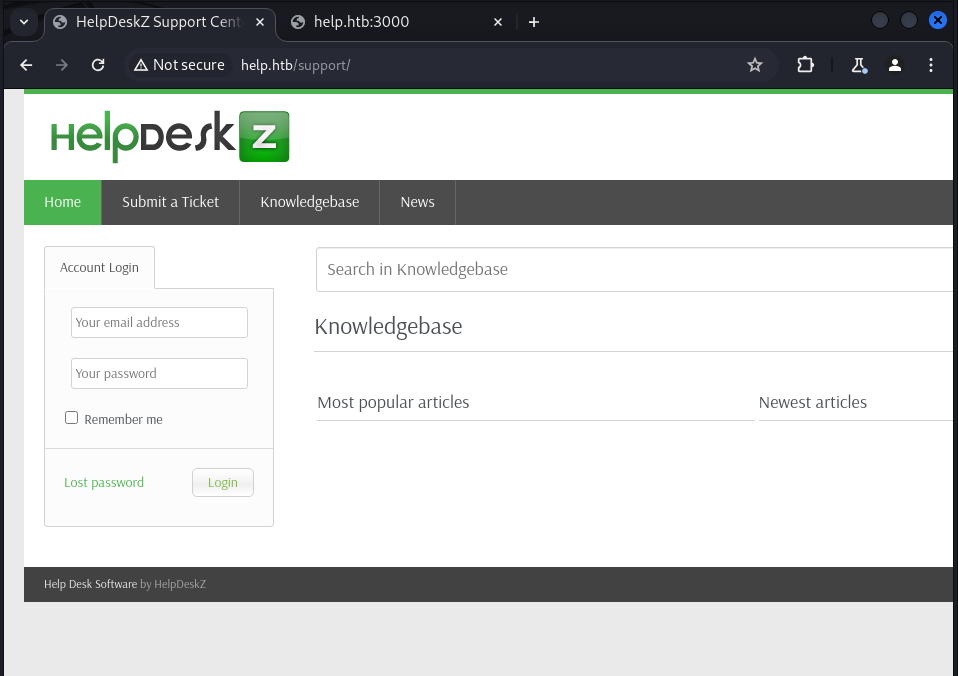Open the Chrome Labs flask icon
The width and height of the screenshot is (958, 676).
[x=859, y=65]
